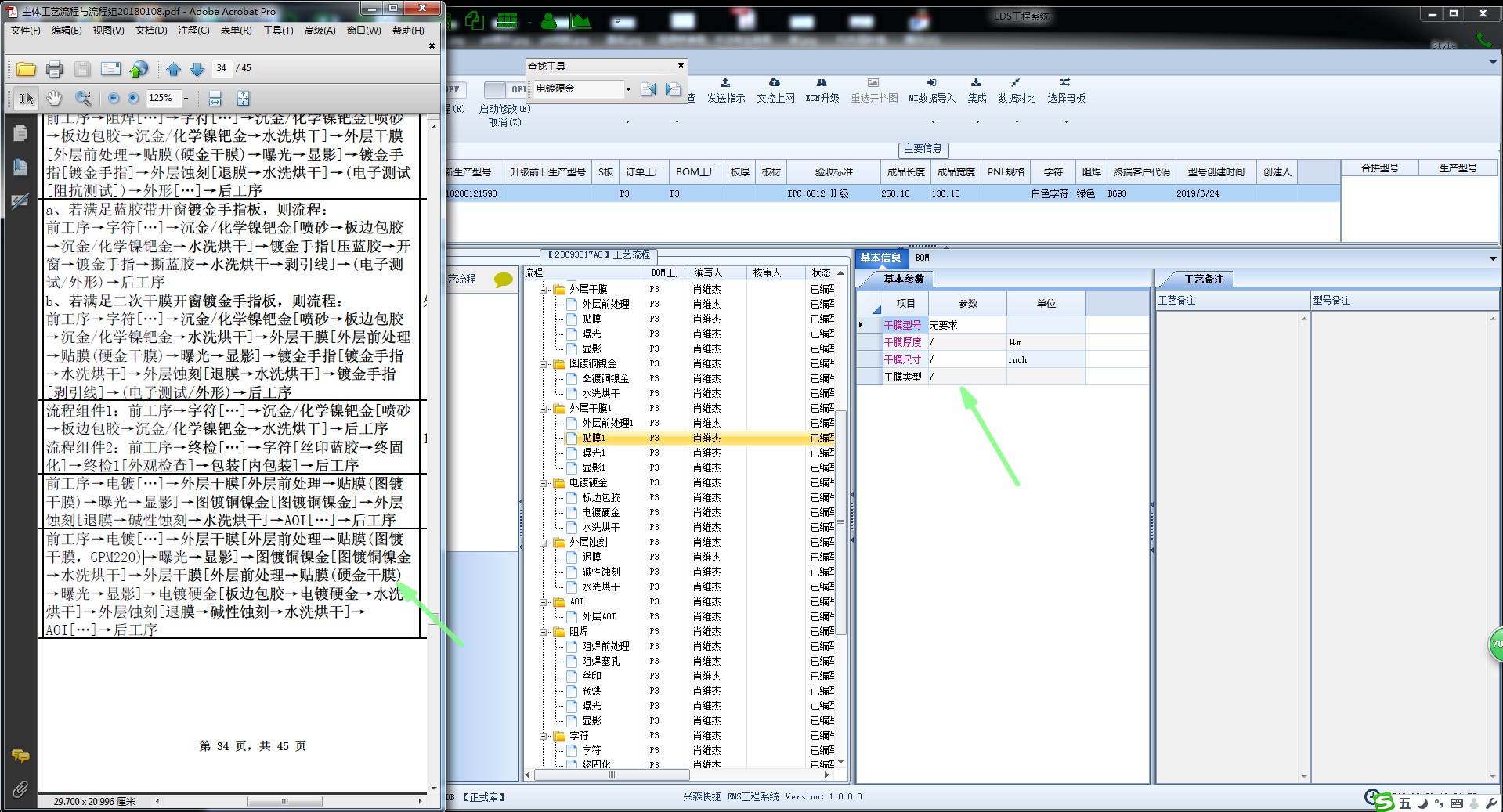
Task: Go to next page with blue down arrow
Action: [x=197, y=69]
